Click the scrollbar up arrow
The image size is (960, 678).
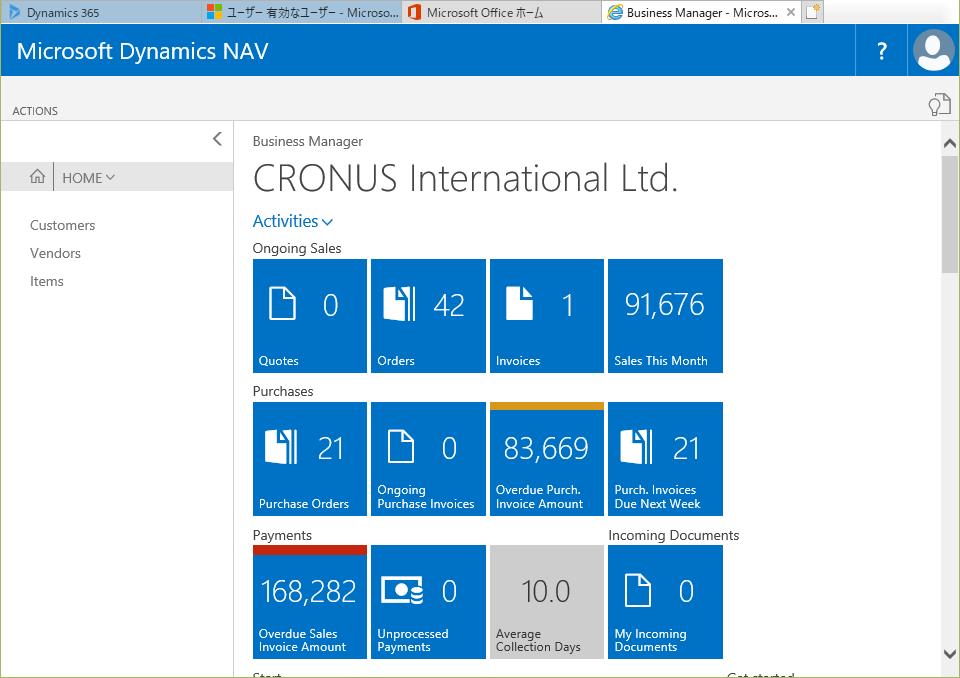coord(950,143)
